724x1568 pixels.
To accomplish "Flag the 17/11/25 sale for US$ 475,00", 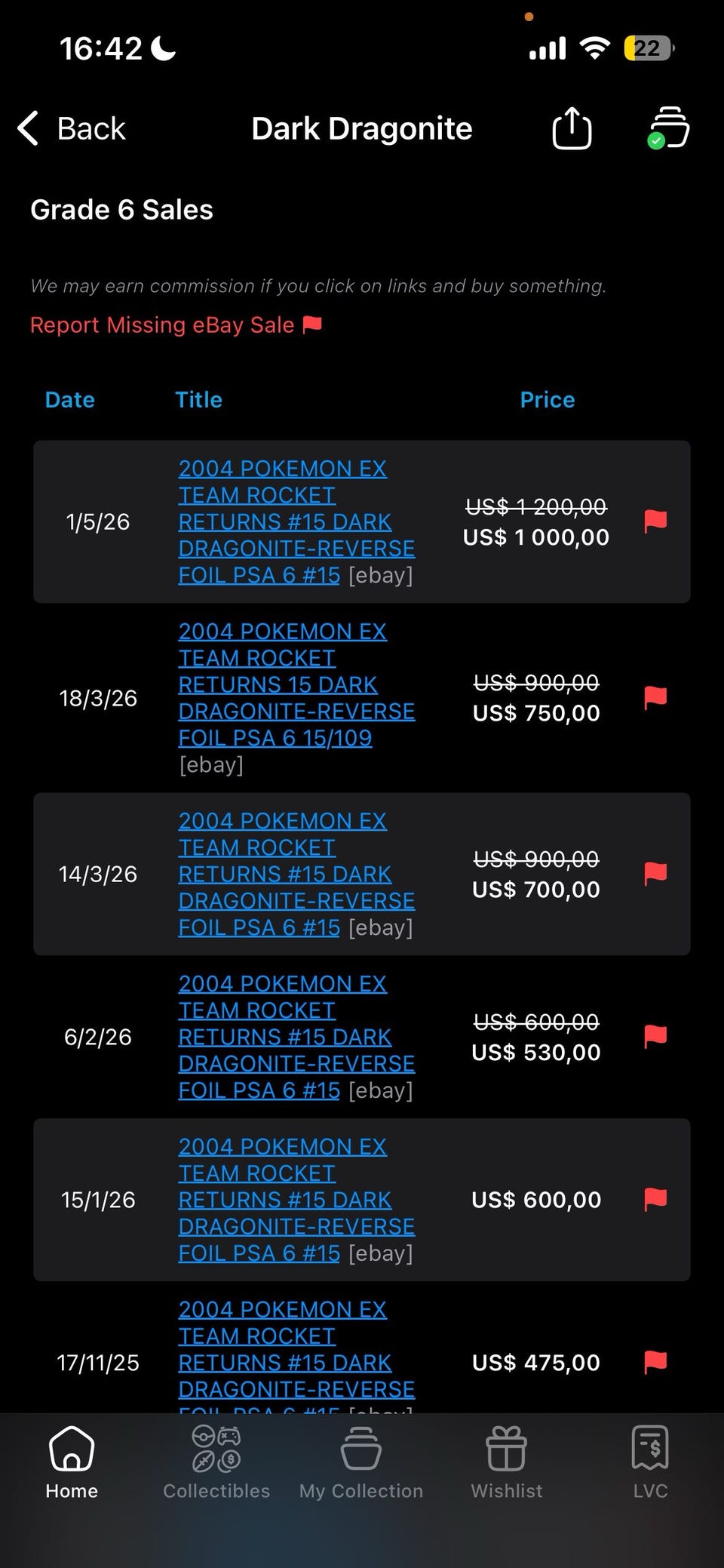I will point(655,1363).
